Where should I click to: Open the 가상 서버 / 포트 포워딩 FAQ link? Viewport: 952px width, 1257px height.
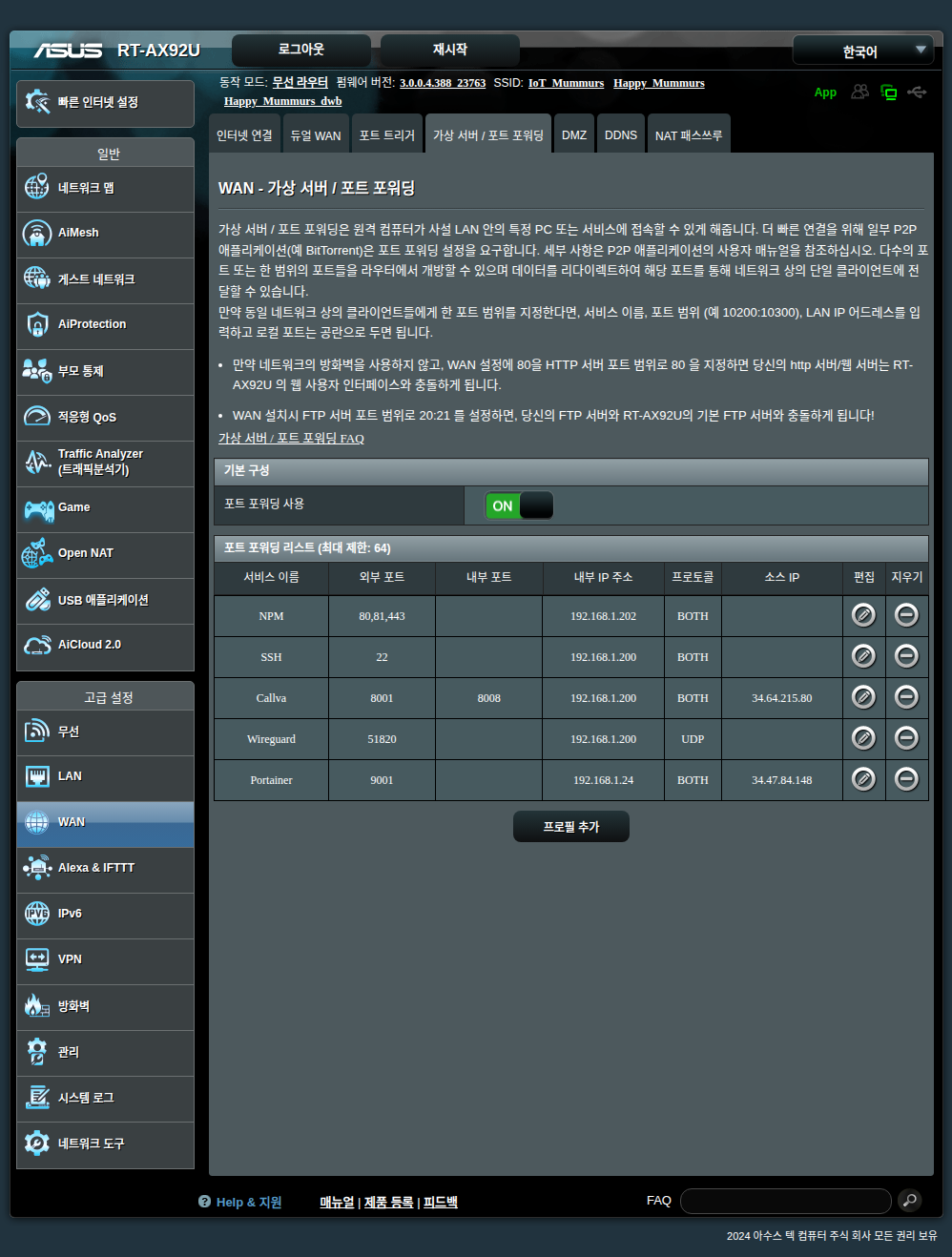[291, 439]
